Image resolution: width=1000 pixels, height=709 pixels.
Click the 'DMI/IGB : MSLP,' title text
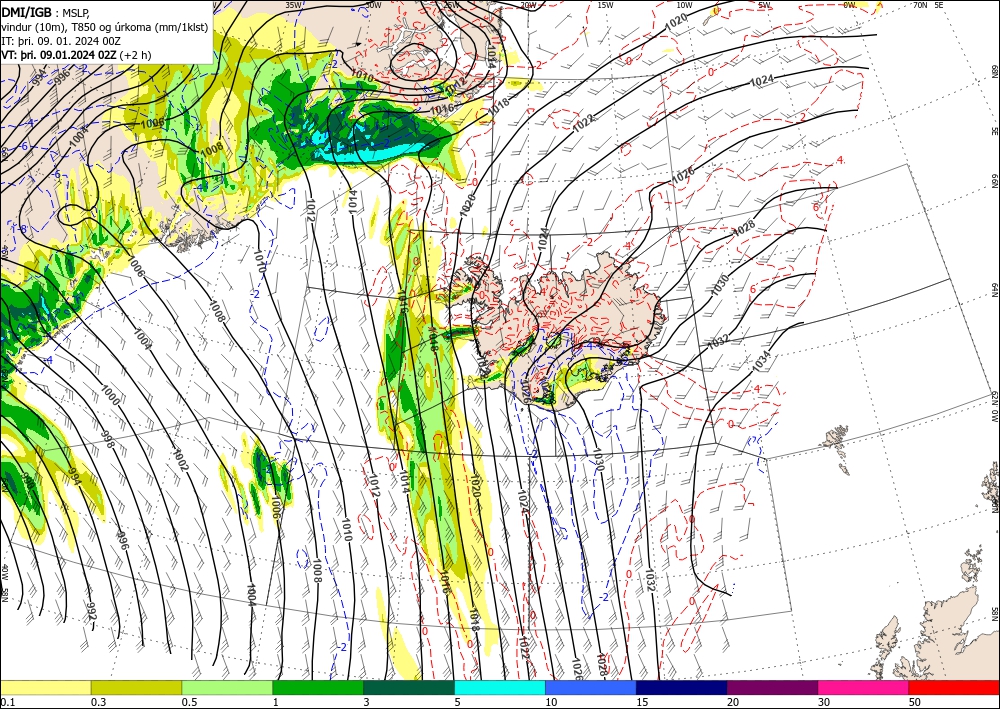click(x=46, y=13)
